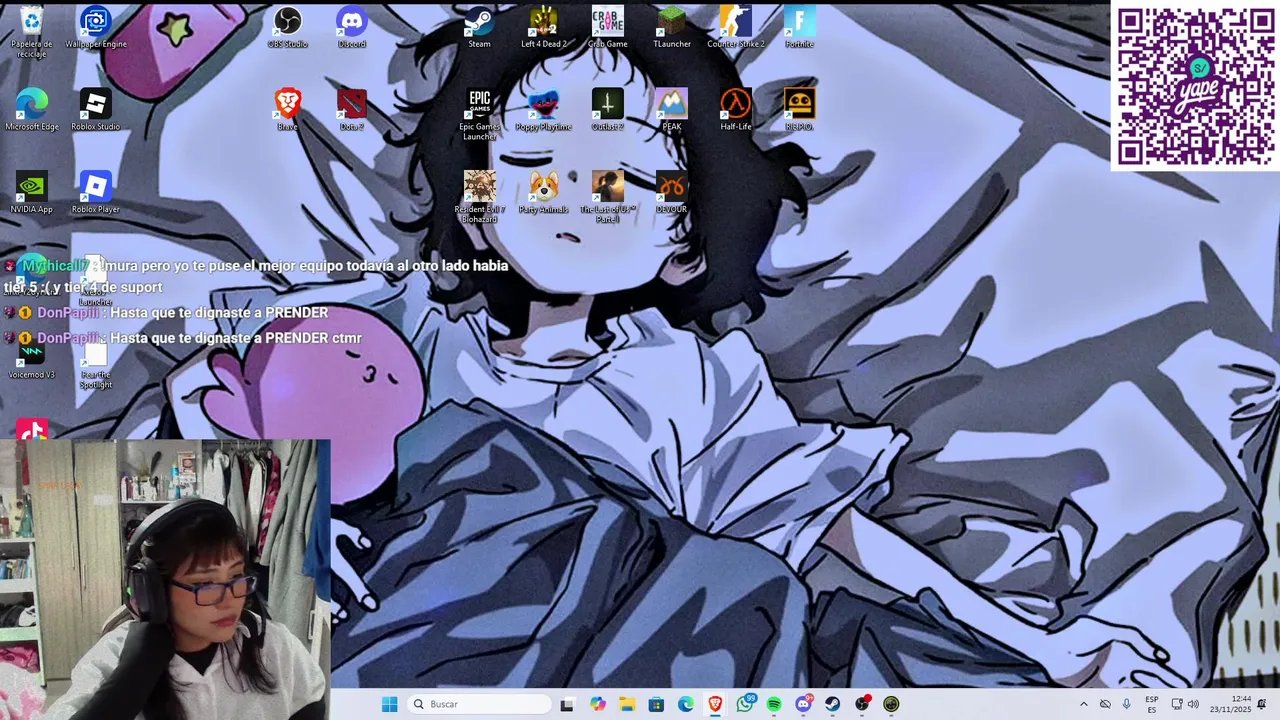Select the PEAK game desktop icon

(x=672, y=110)
